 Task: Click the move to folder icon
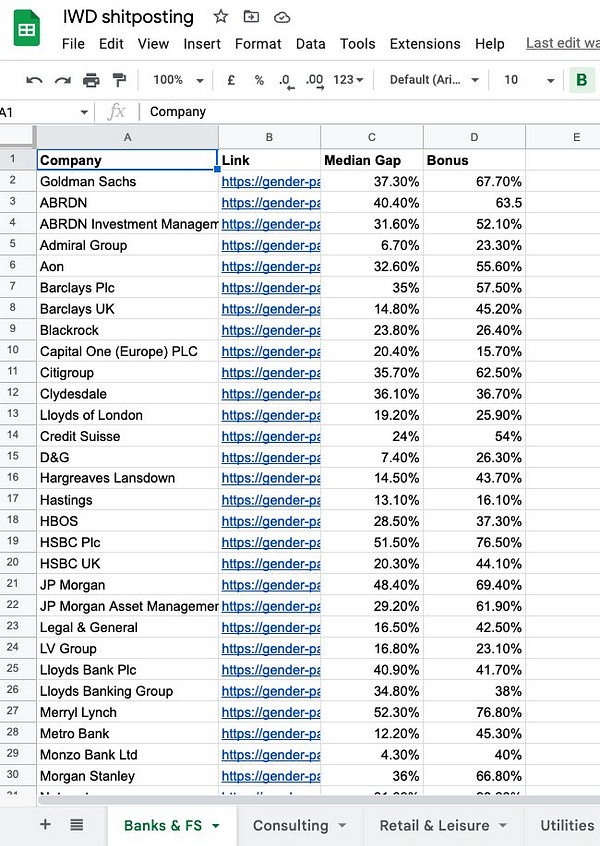tap(251, 17)
